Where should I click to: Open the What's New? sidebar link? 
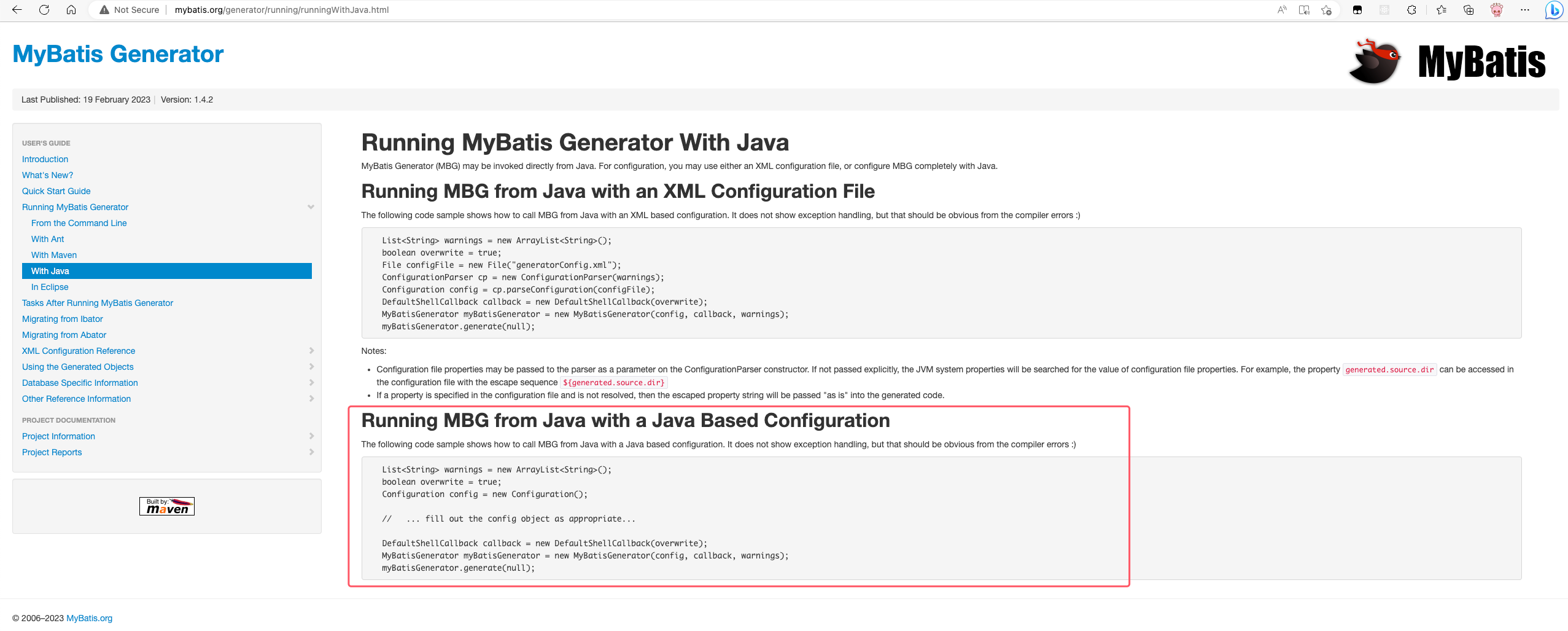tap(47, 175)
